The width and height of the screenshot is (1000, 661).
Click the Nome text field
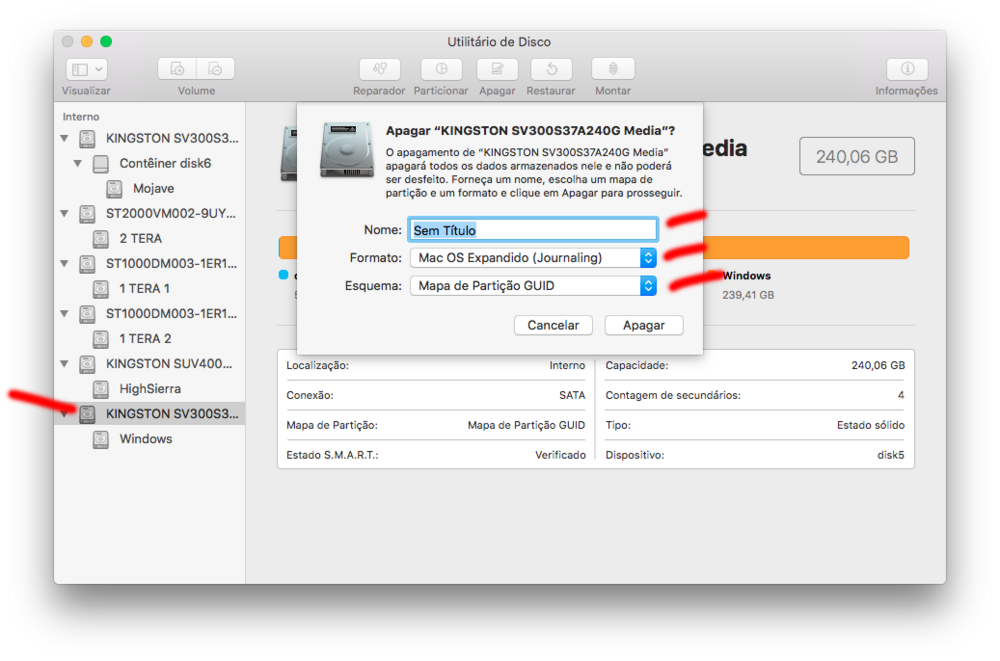click(x=533, y=230)
